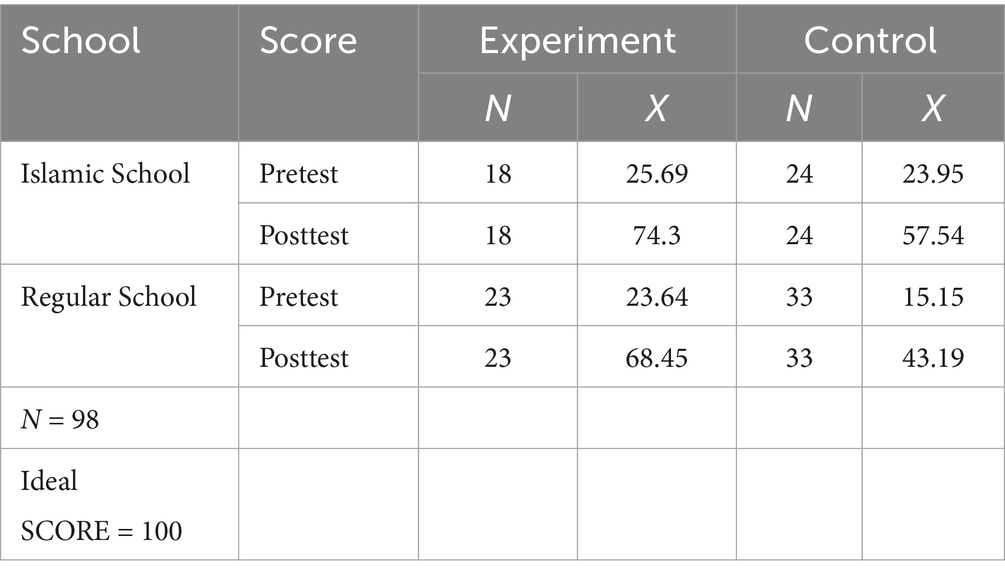Select Islamic School experiment pretest value 25.69

coord(655,174)
